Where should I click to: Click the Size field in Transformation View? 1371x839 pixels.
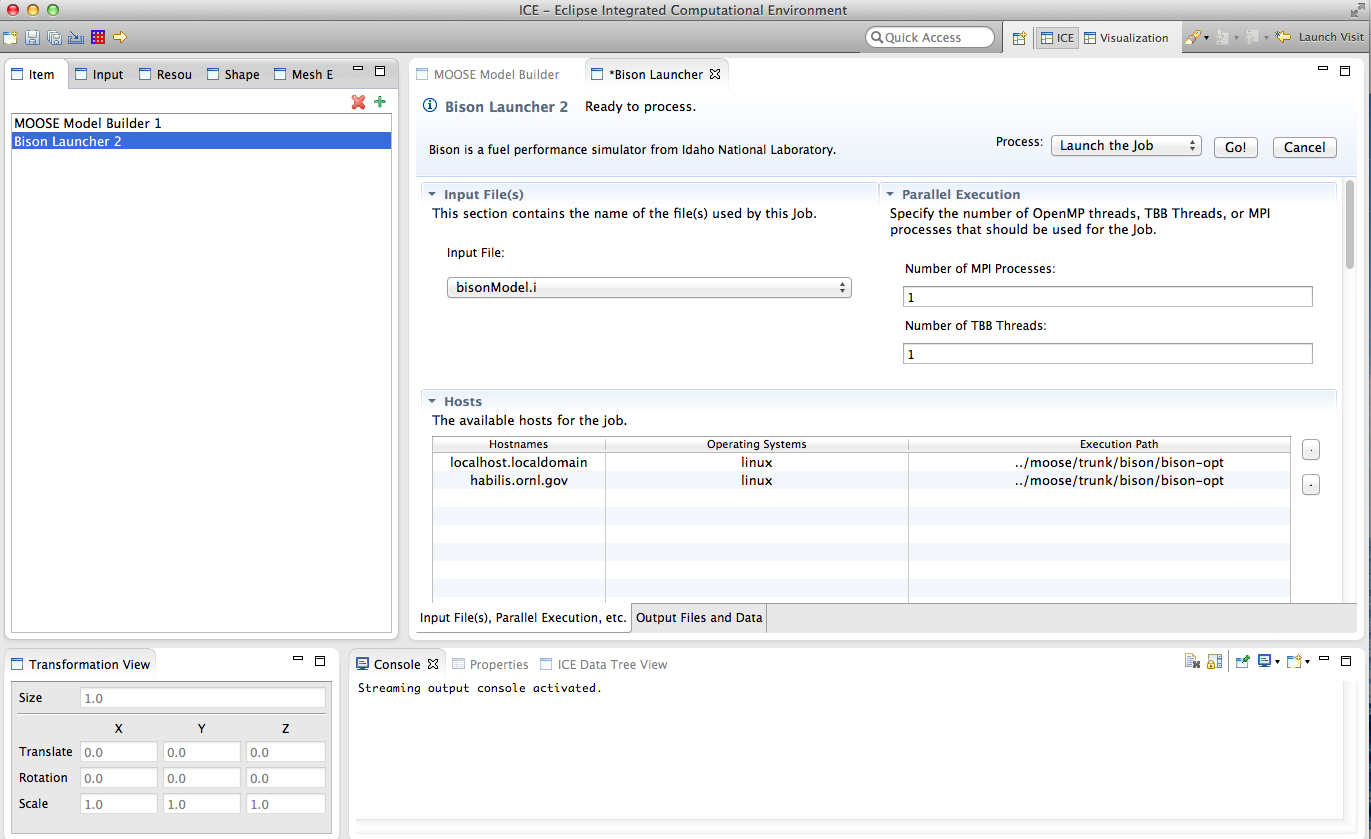(202, 698)
